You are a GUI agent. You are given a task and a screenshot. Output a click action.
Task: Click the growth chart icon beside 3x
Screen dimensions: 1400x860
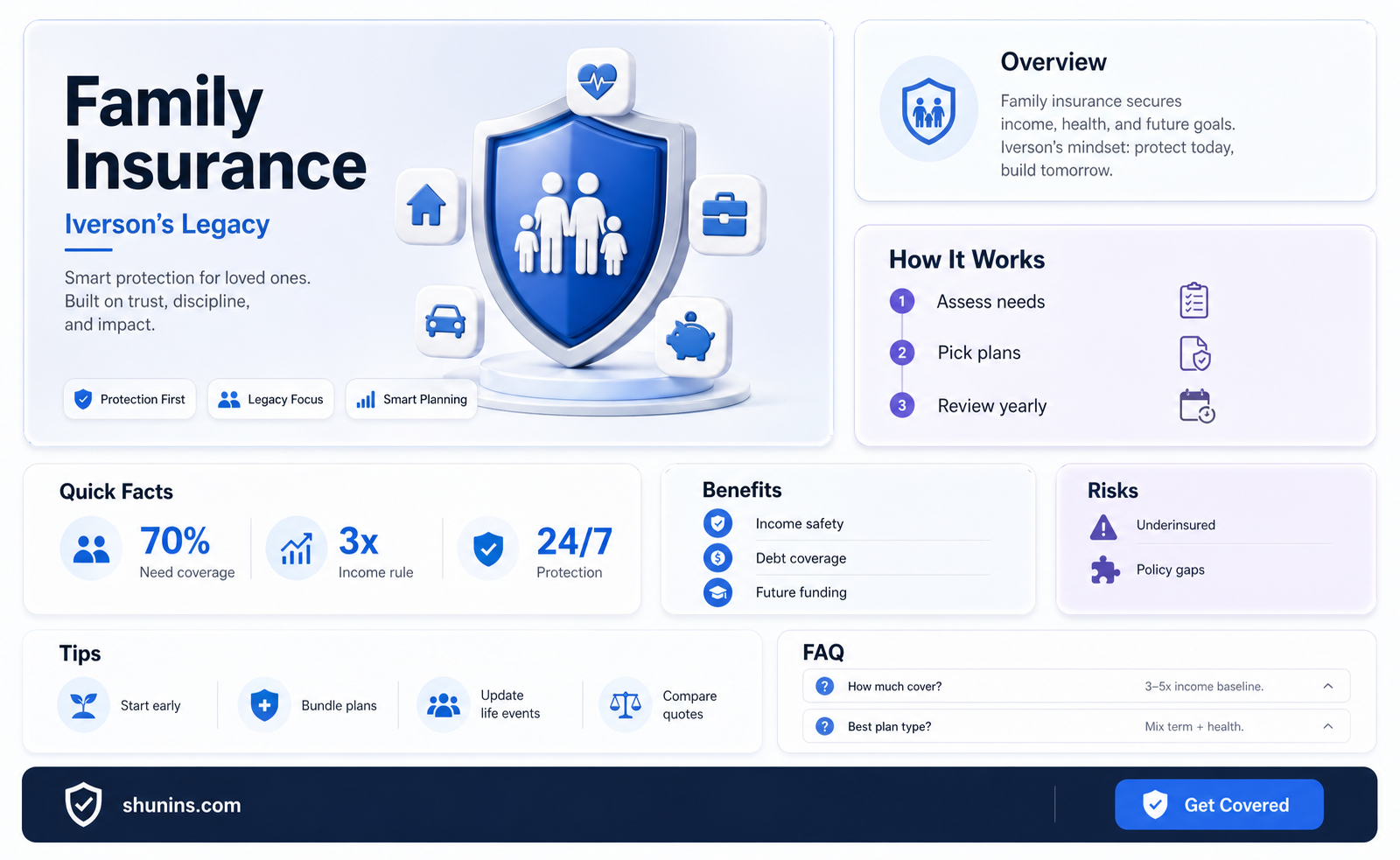[x=297, y=549]
